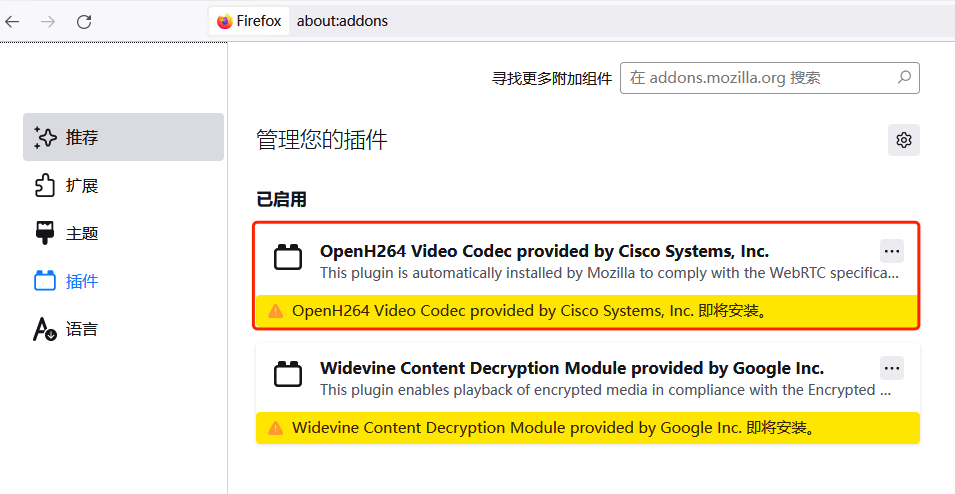Viewport: 955px width, 494px height.
Task: Click the browser forward arrow
Action: click(48, 21)
